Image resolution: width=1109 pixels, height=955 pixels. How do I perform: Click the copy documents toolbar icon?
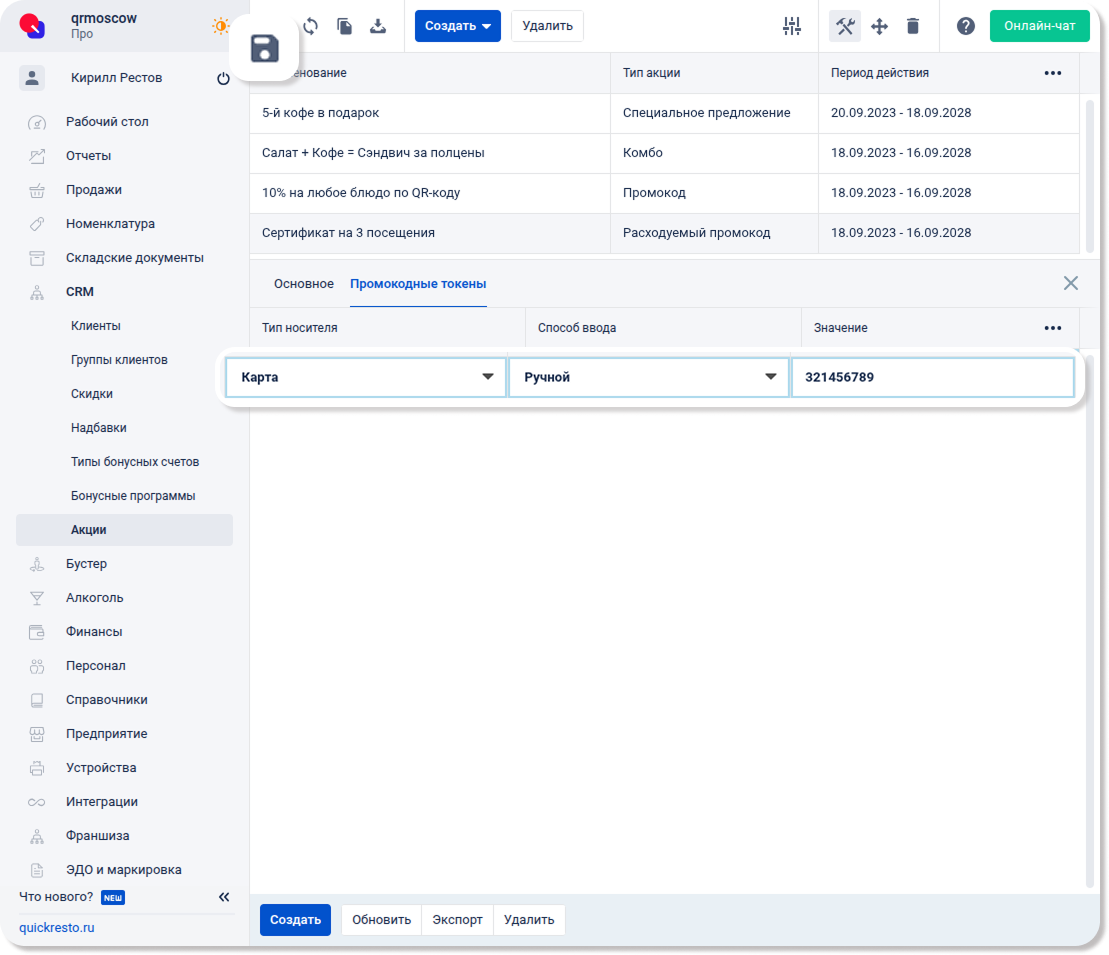[344, 26]
